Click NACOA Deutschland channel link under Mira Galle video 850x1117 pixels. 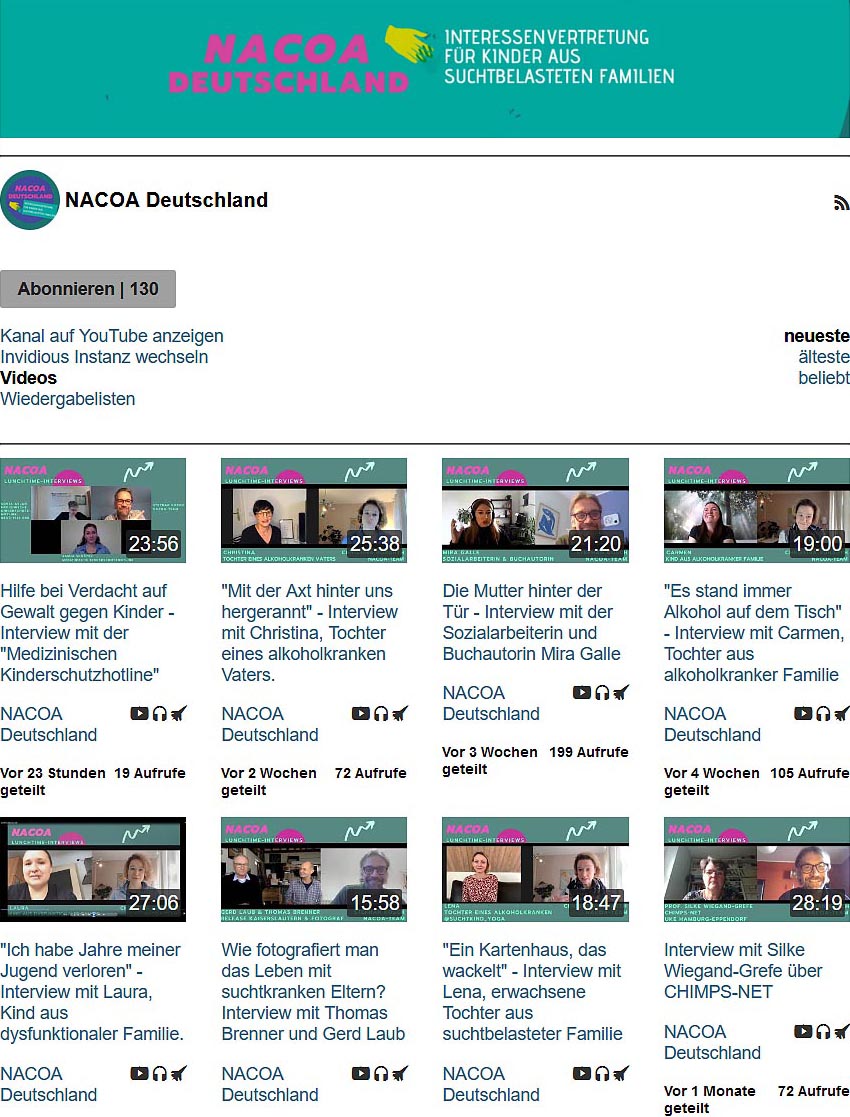[x=491, y=703]
